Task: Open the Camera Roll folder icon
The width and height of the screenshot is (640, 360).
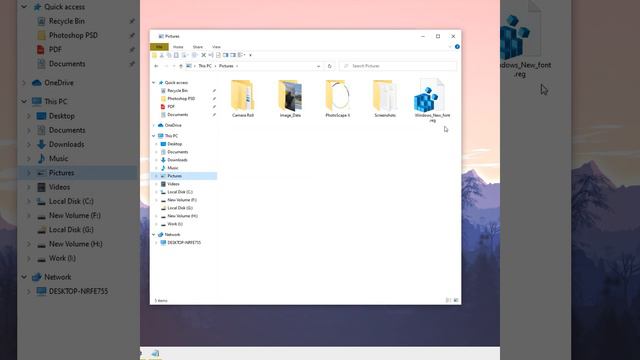Action: tap(242, 96)
